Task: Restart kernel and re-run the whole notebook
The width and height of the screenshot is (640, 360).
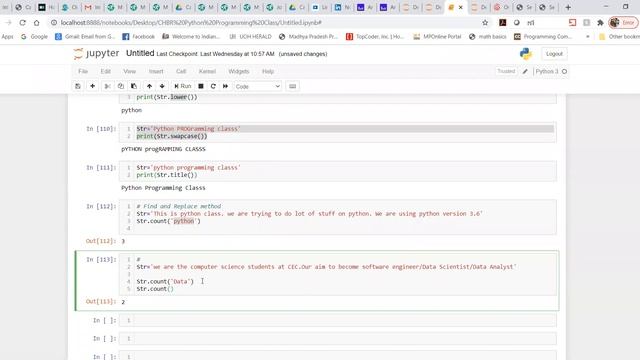Action: pyautogui.click(x=225, y=86)
